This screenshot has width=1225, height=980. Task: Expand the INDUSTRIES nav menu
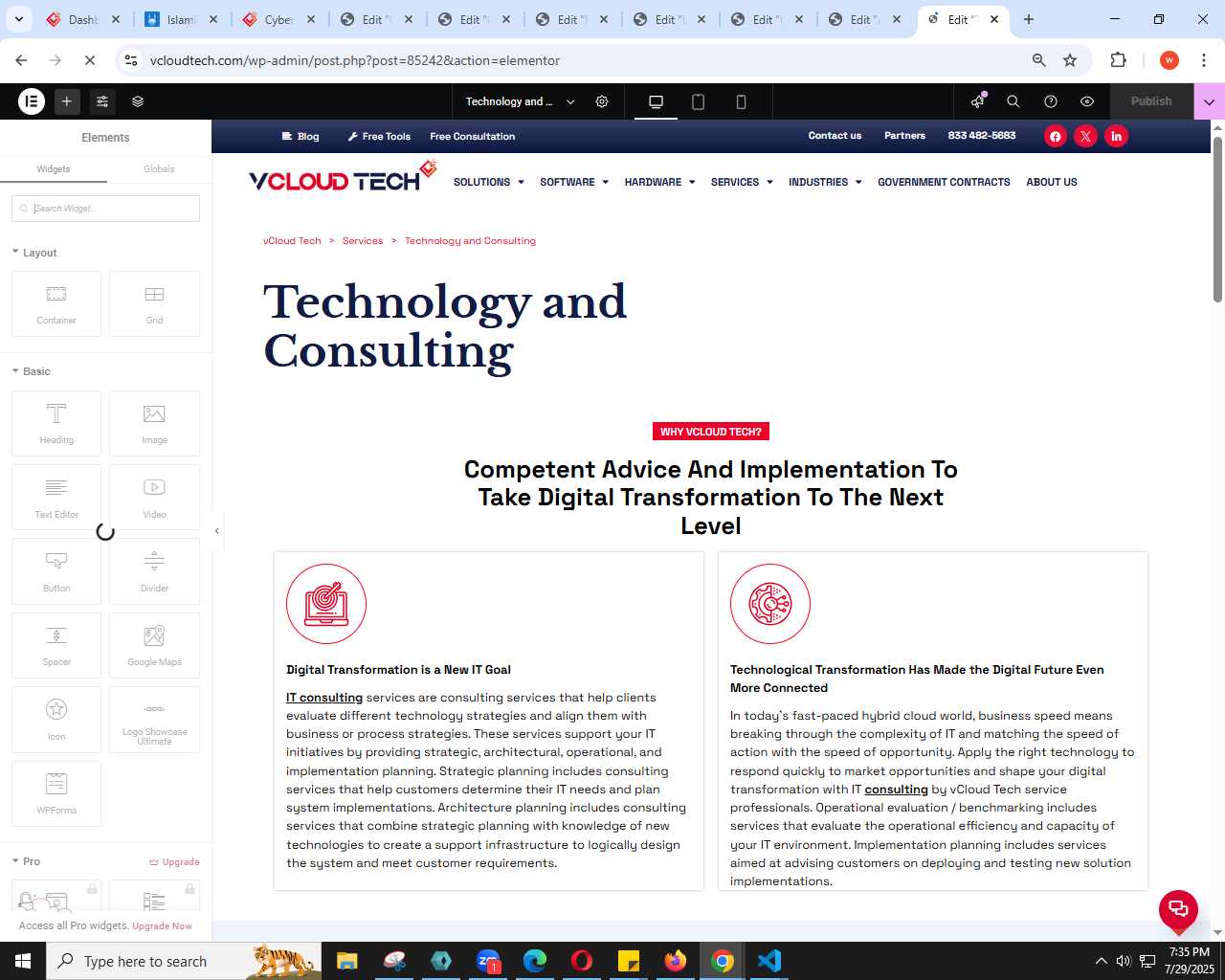pyautogui.click(x=825, y=182)
